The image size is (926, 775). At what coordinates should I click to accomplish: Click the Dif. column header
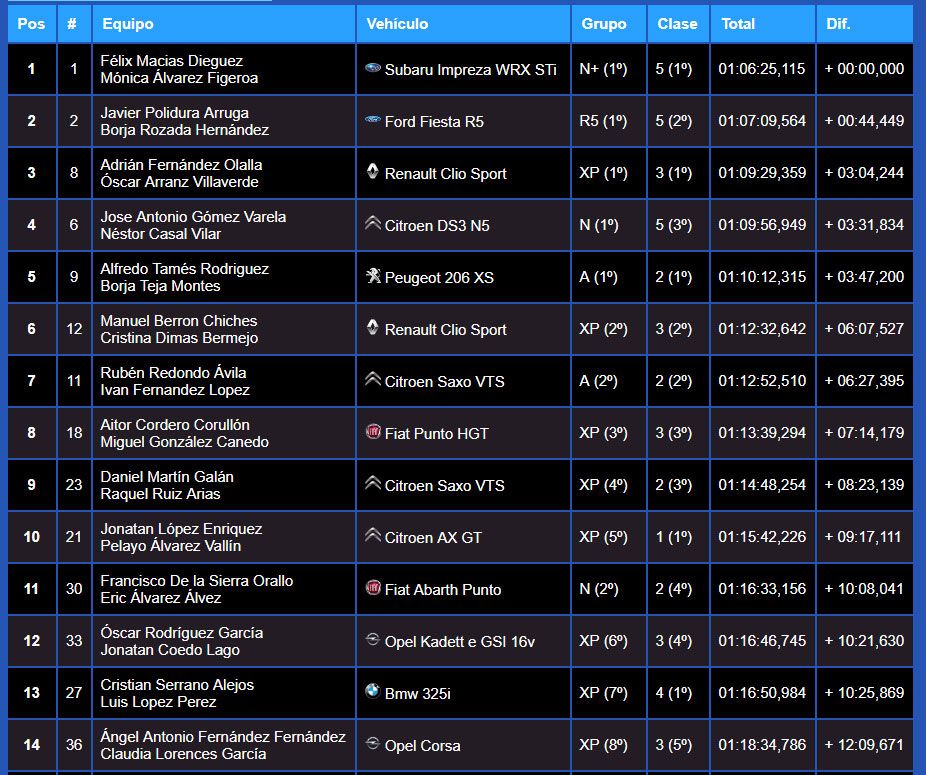click(x=838, y=24)
